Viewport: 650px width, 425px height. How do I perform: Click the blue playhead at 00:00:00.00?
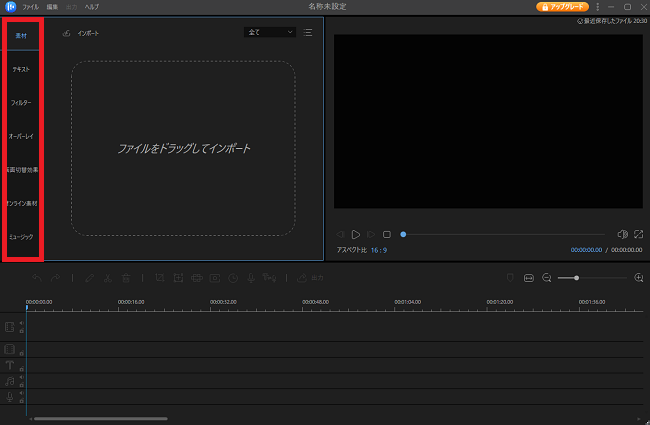coord(27,308)
